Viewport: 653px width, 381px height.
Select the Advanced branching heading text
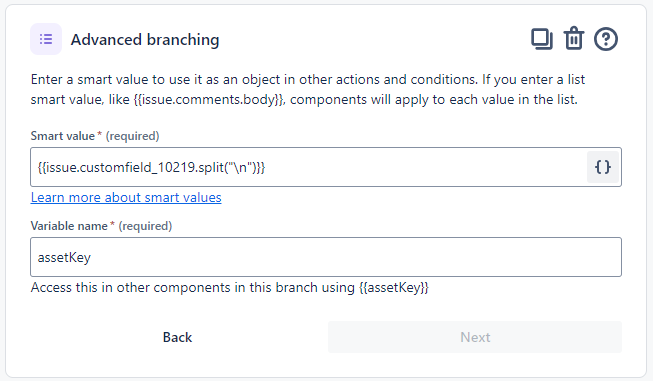tap(145, 40)
